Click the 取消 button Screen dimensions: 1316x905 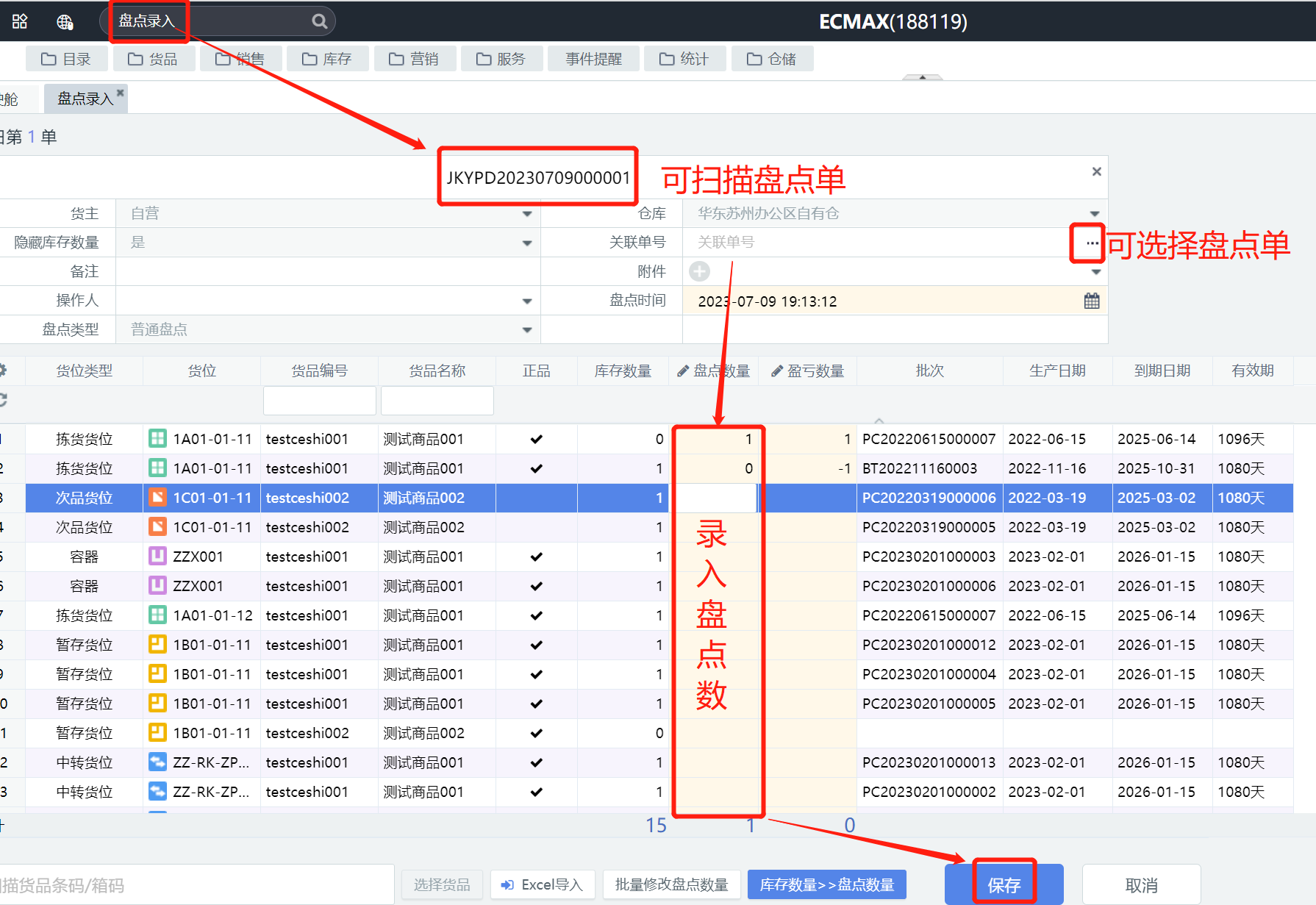(1141, 884)
